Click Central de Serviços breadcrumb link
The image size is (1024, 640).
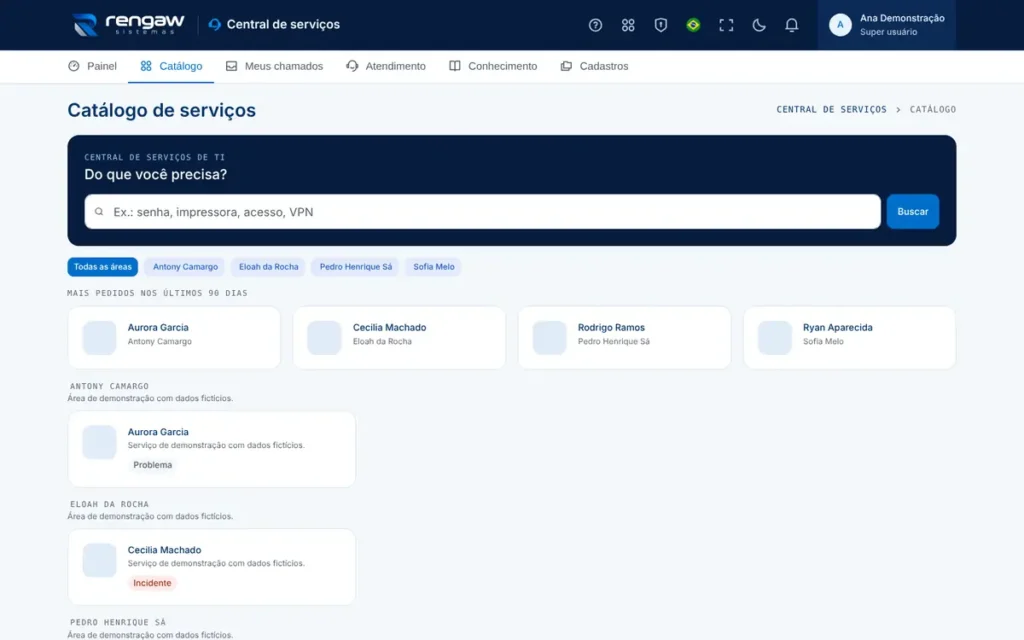pyautogui.click(x=831, y=109)
